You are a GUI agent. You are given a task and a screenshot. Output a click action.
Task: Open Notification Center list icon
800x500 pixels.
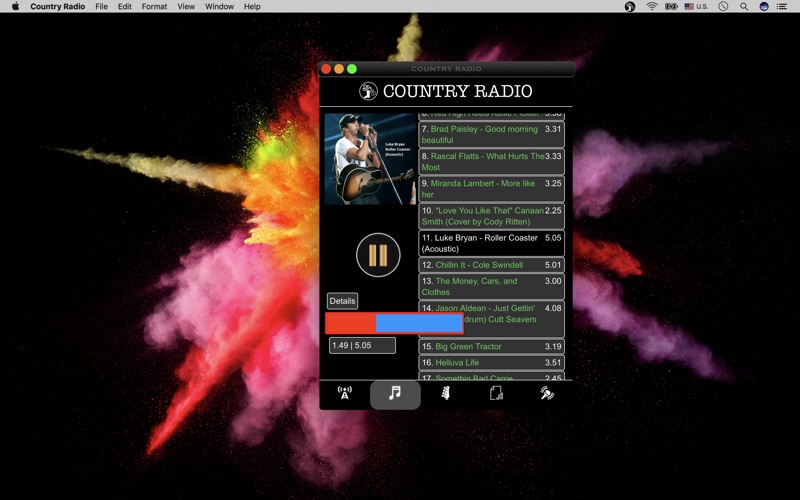[x=782, y=7]
